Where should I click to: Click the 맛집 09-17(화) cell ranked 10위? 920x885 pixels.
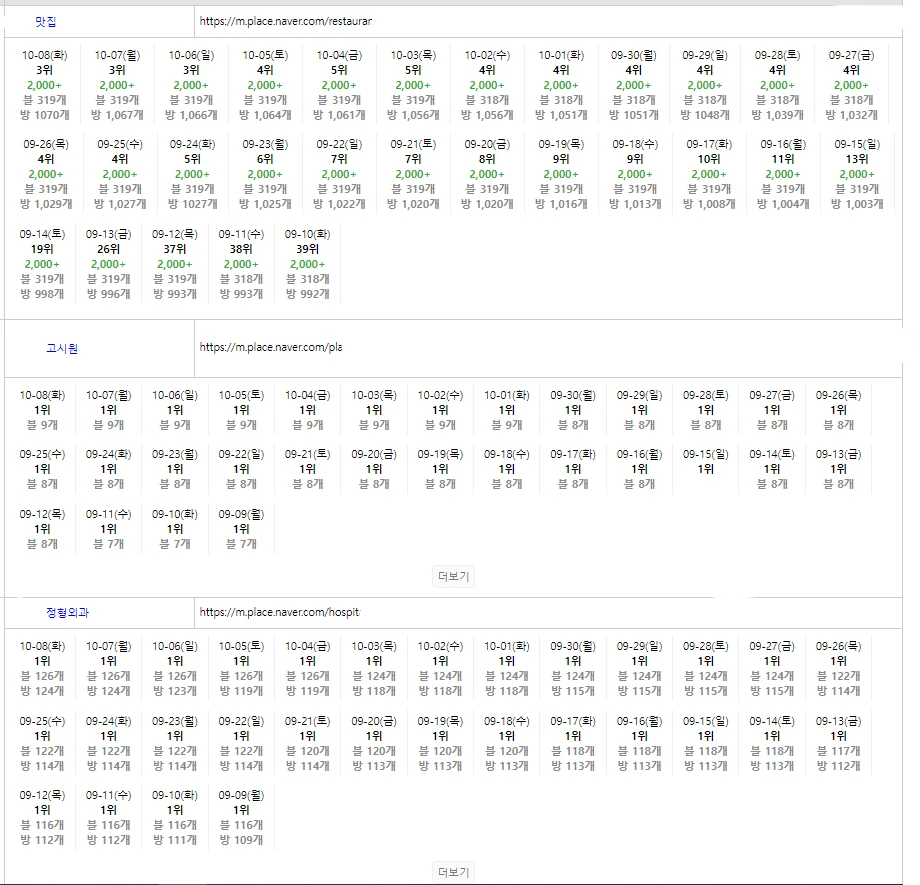click(x=708, y=174)
